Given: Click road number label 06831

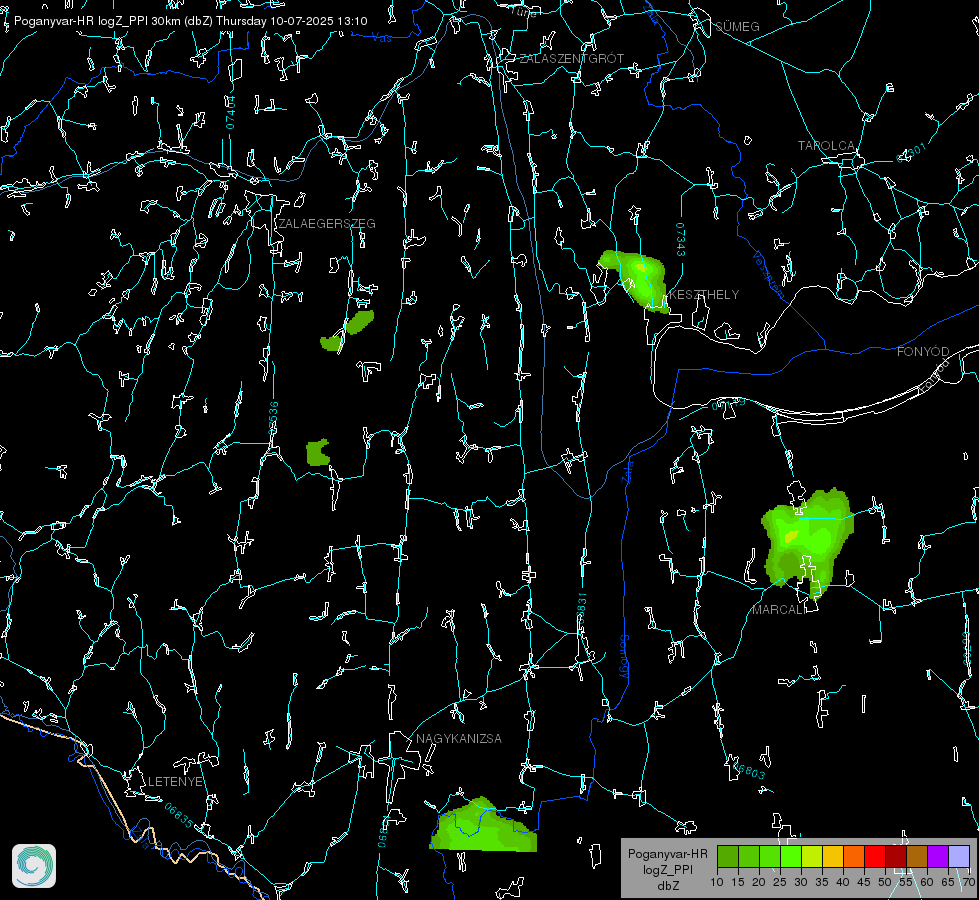Looking at the screenshot, I should pyautogui.click(x=581, y=609).
